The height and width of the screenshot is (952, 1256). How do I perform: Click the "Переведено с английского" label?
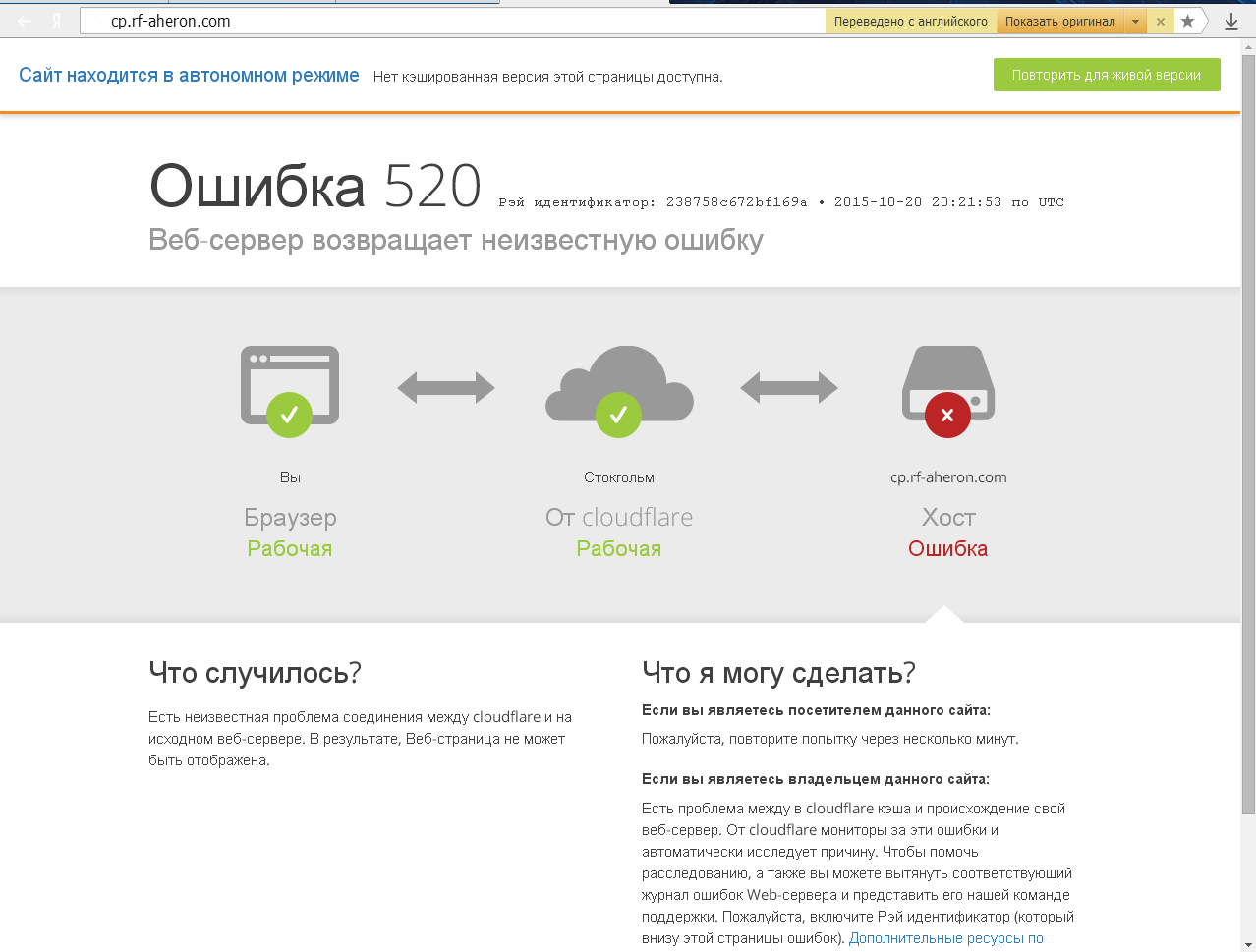click(911, 22)
